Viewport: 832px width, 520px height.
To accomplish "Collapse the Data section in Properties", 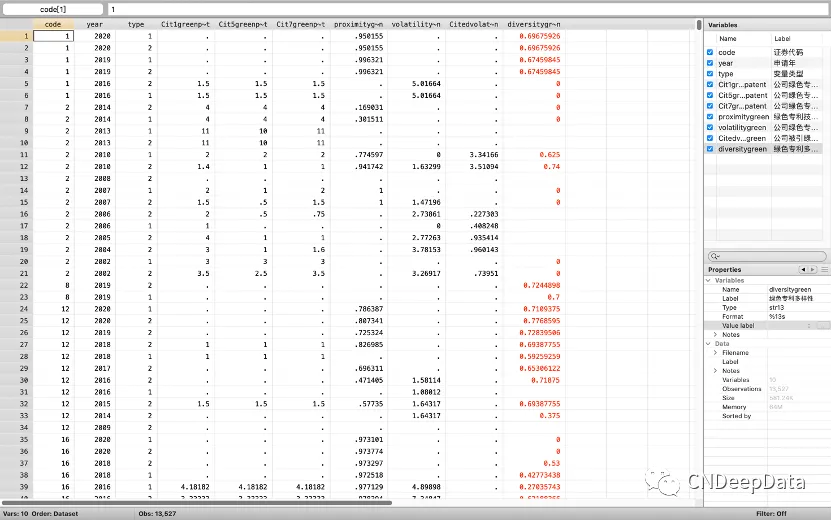I will (x=709, y=344).
